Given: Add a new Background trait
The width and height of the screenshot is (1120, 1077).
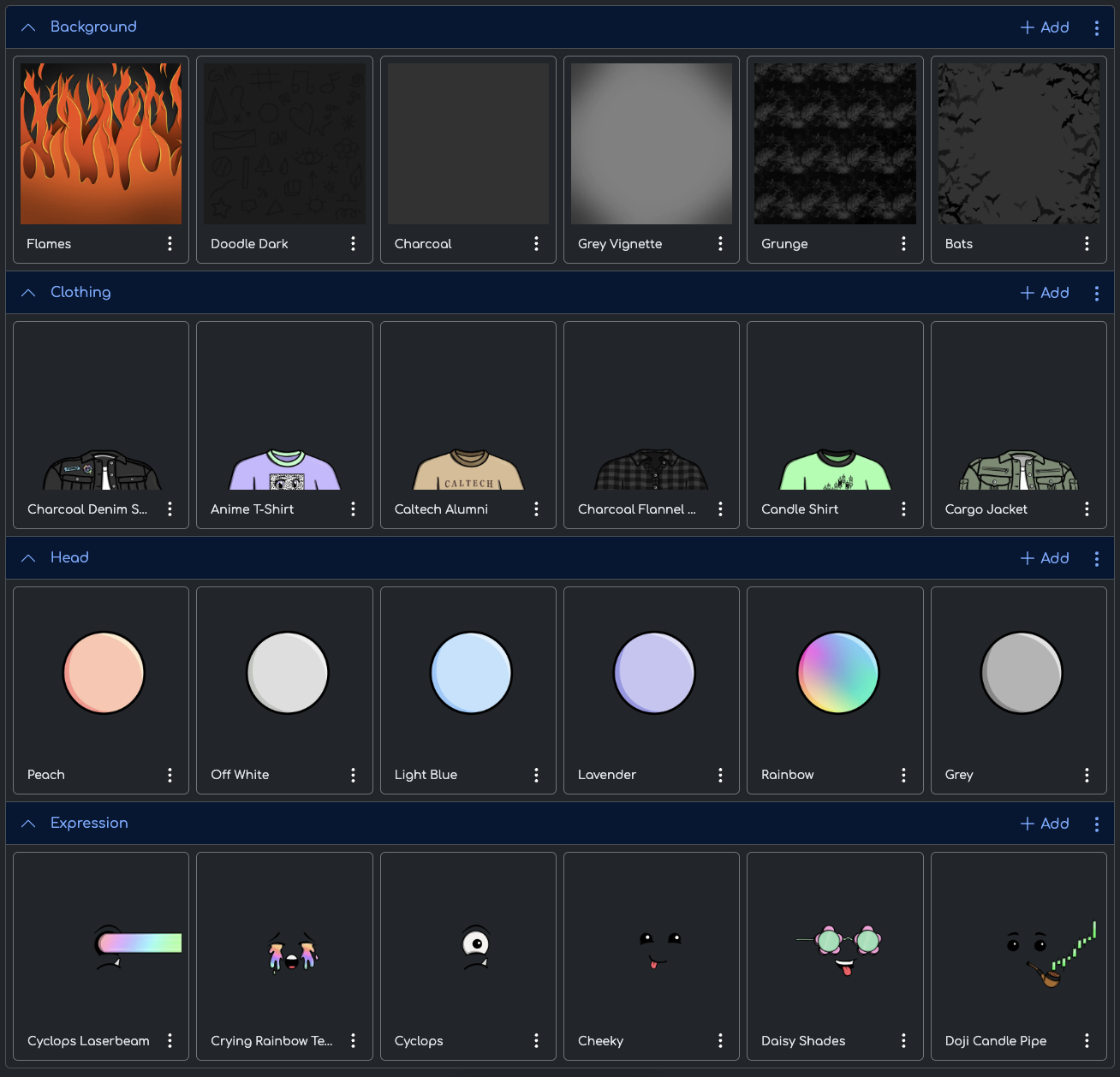Looking at the screenshot, I should point(1045,27).
